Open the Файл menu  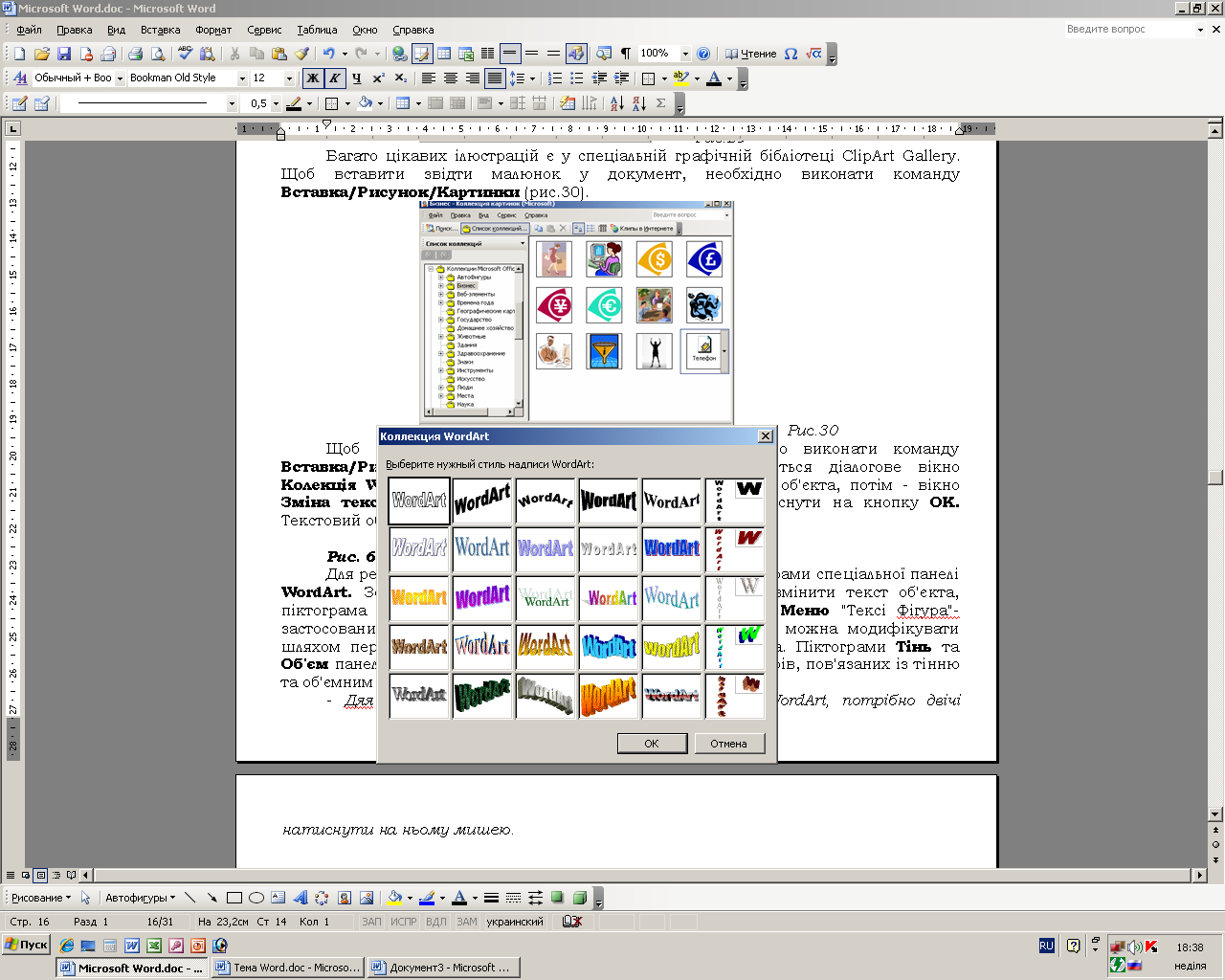(x=29, y=30)
